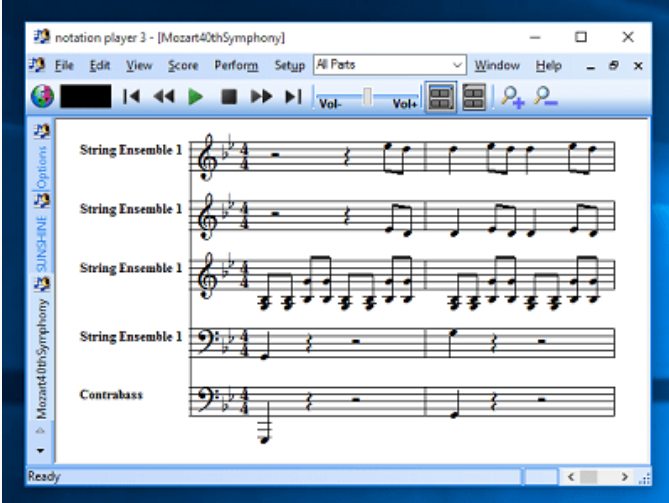The width and height of the screenshot is (669, 503).
Task: Close the inner document window
Action: 638,66
